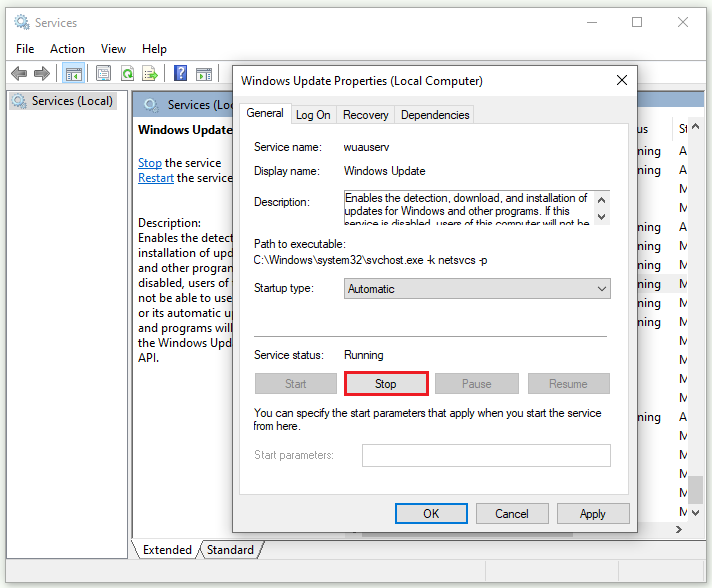The width and height of the screenshot is (712, 588).
Task: Minimize the Services window
Action: coord(592,22)
